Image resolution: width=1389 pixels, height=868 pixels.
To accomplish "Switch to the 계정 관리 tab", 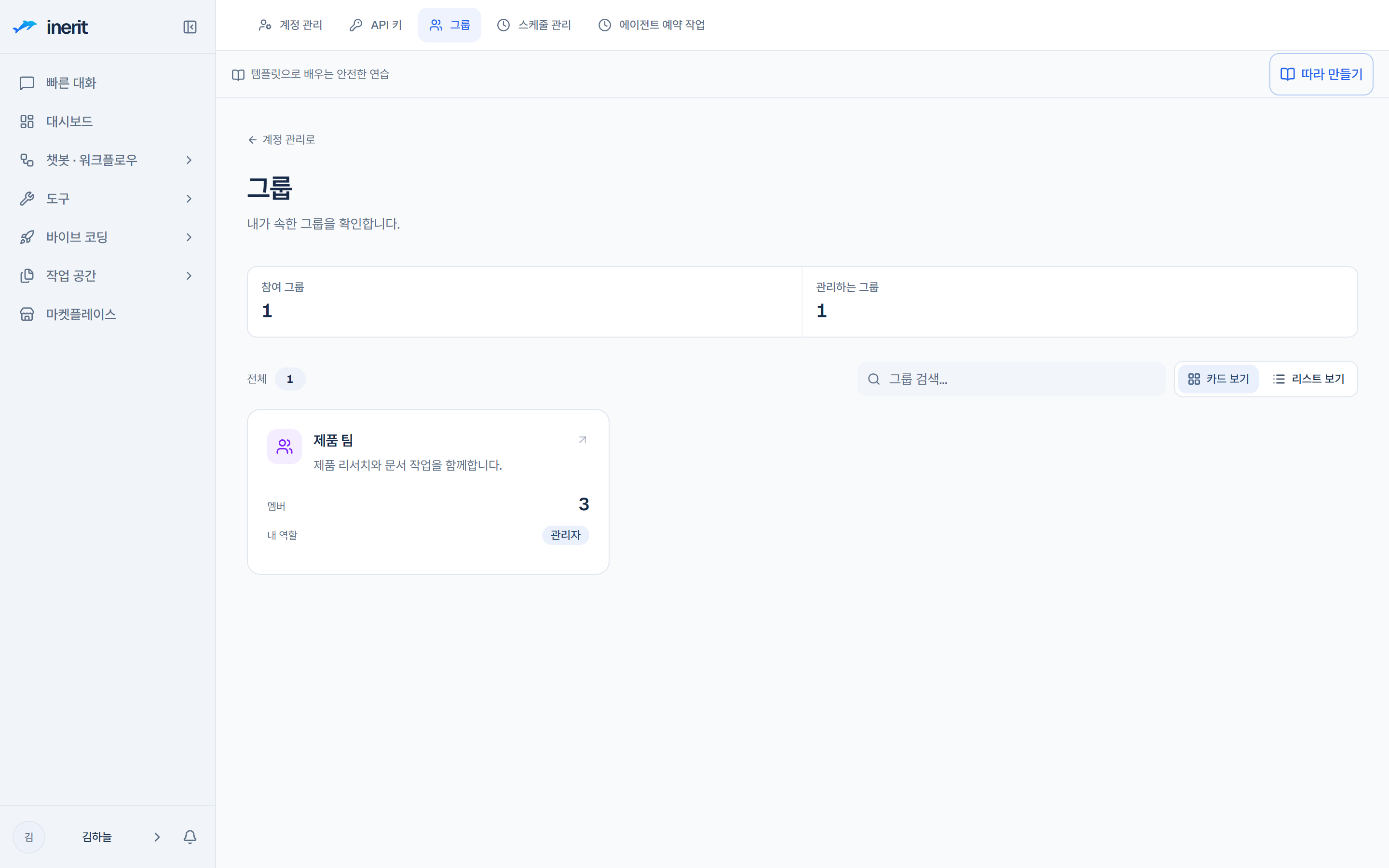I will click(290, 25).
